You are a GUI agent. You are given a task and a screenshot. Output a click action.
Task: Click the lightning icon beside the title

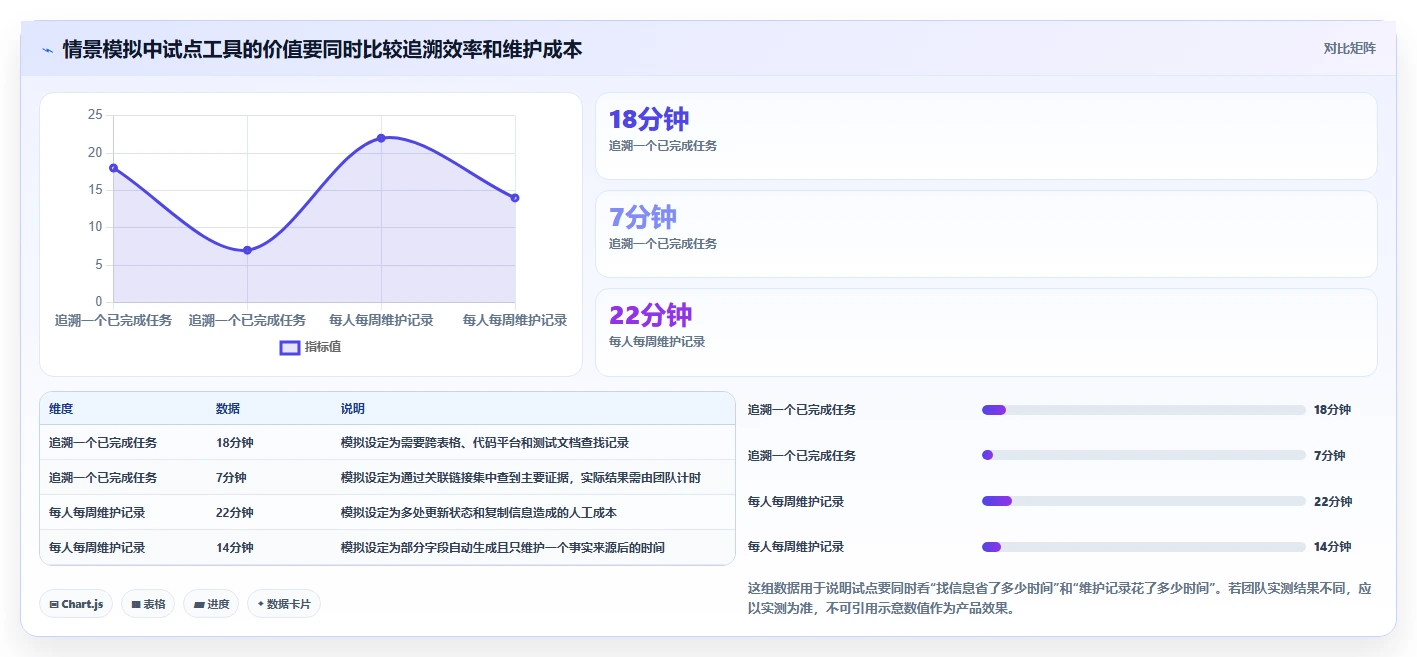[48, 49]
